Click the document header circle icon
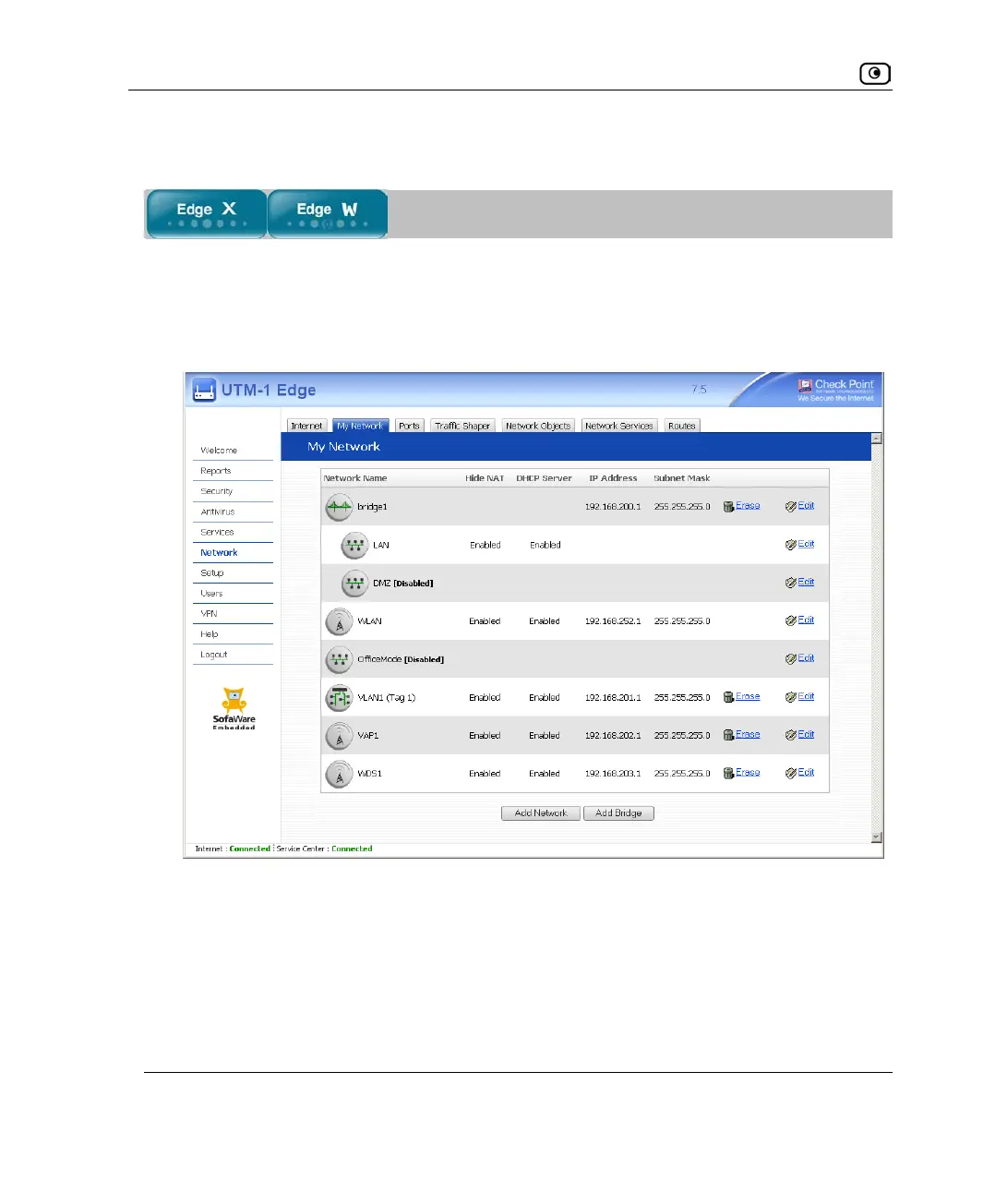The image size is (995, 1204). (875, 73)
